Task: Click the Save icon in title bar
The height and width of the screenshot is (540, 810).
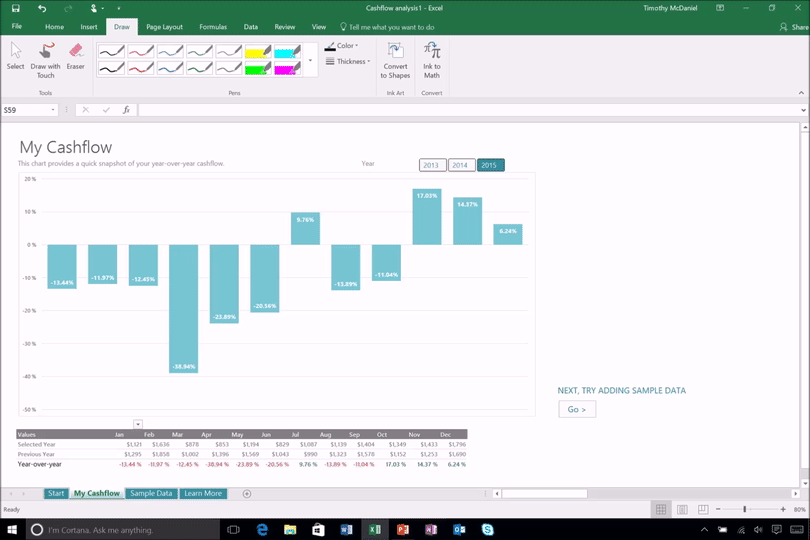Action: 16,8
